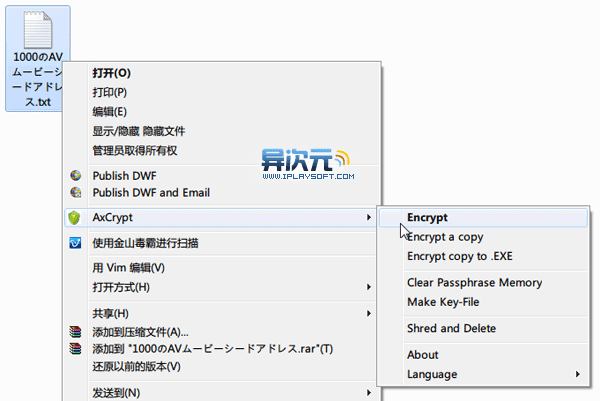This screenshot has height=401, width=600.
Task: Expand the 共享(H) submenu arrow
Action: pos(370,314)
